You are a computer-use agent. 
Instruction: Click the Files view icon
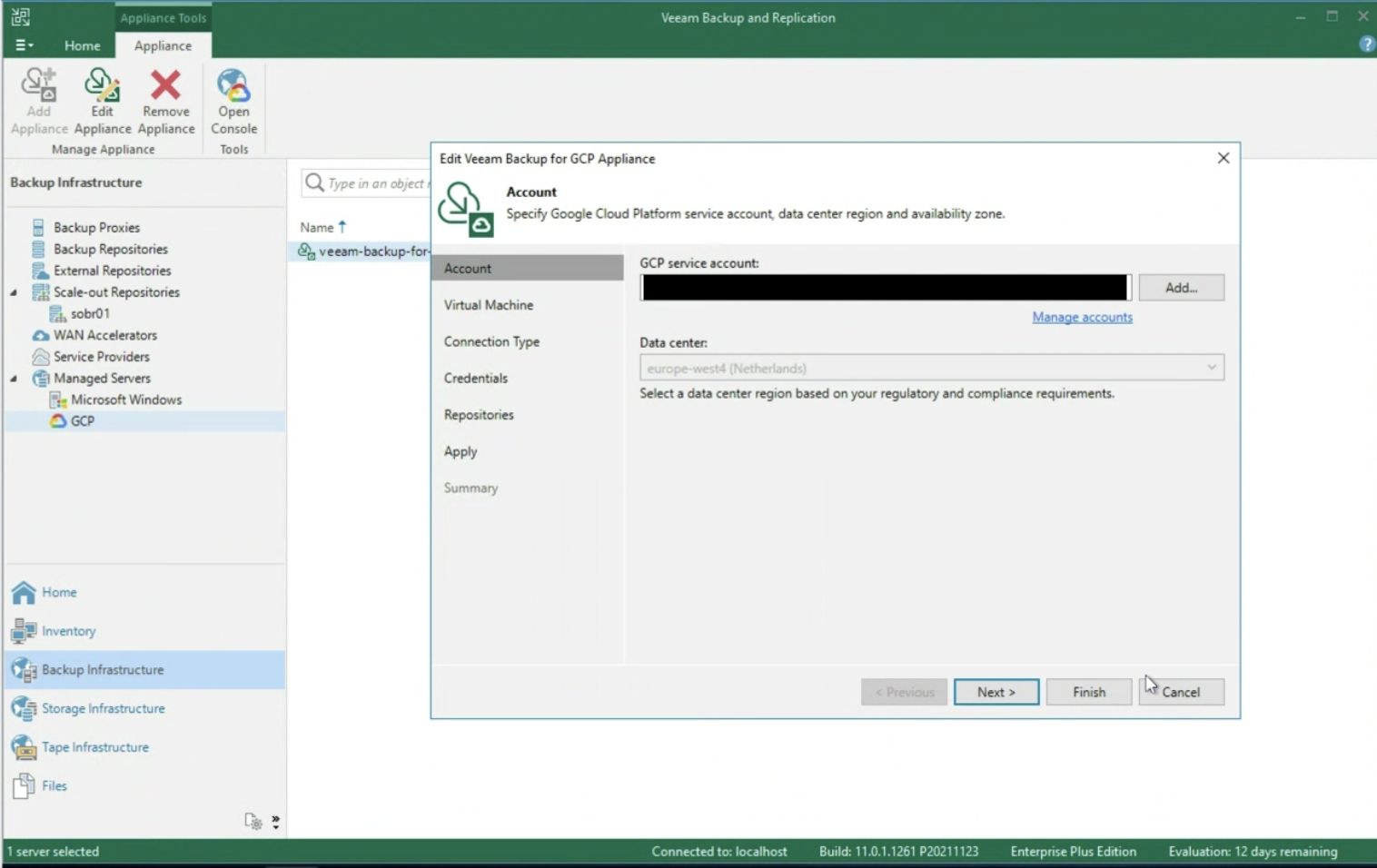pyautogui.click(x=24, y=786)
